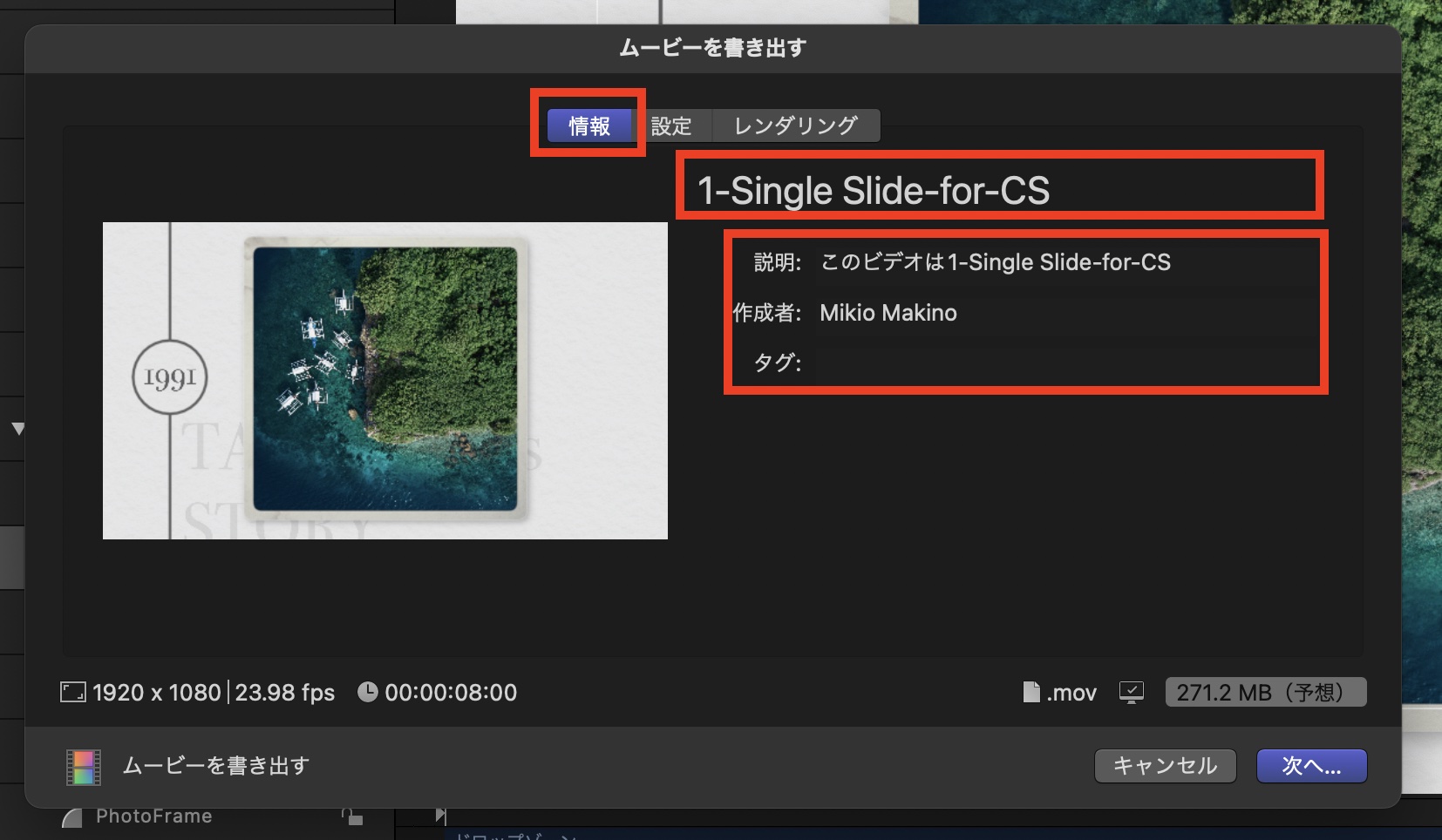Click the empty タグ field
Viewport: 1442px width, 840px height.
tap(1068, 362)
